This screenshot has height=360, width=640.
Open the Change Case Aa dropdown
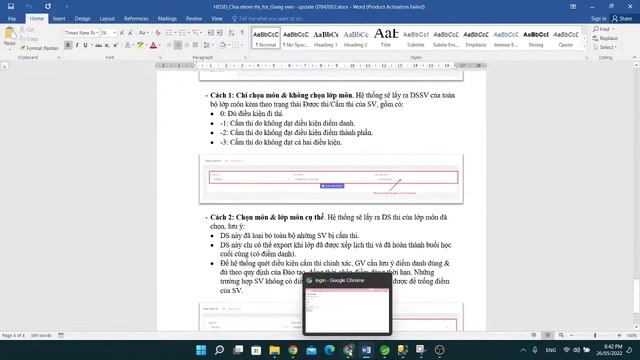click(143, 33)
